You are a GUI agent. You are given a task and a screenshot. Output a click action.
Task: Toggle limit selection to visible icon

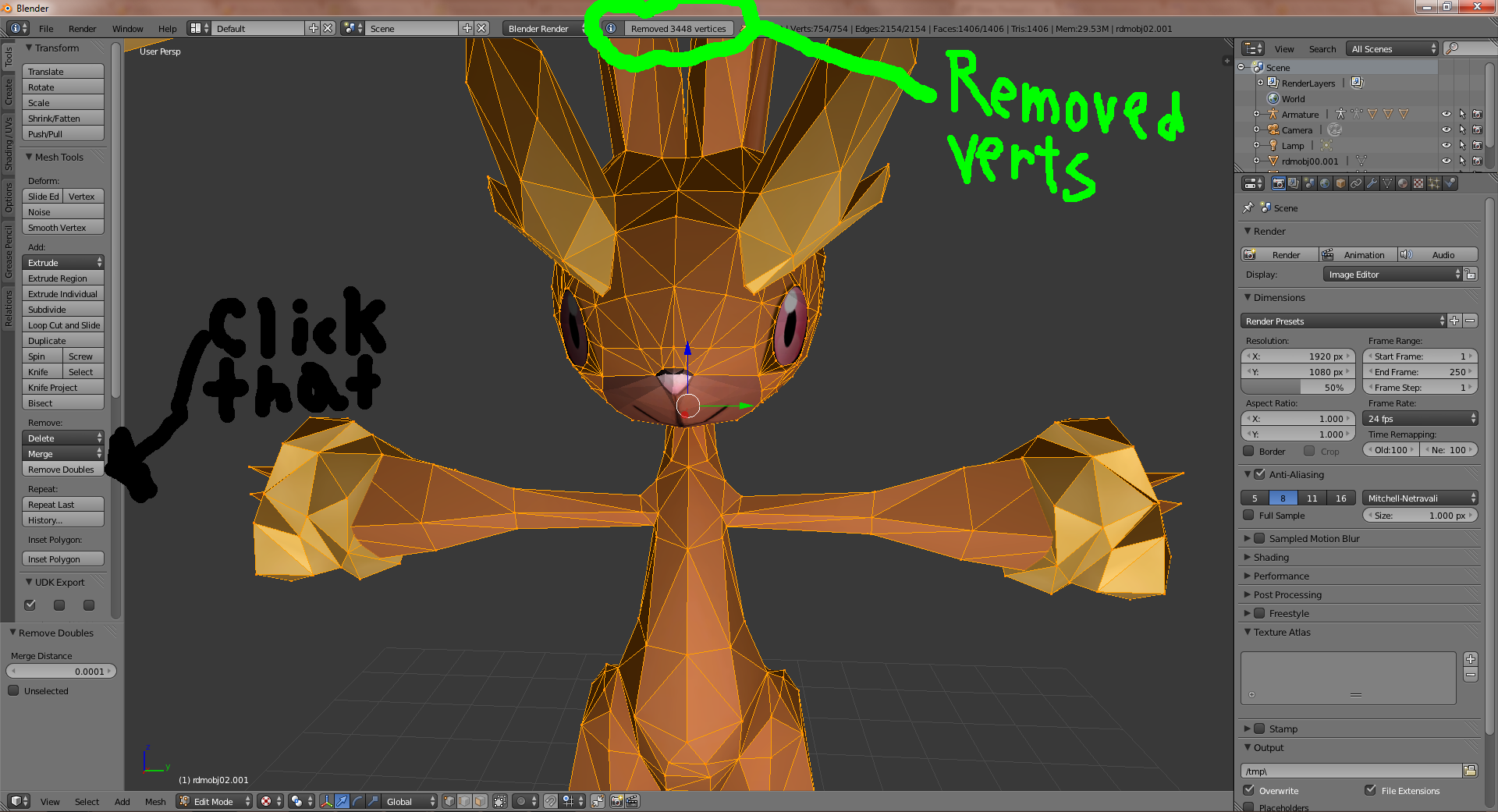tap(500, 801)
